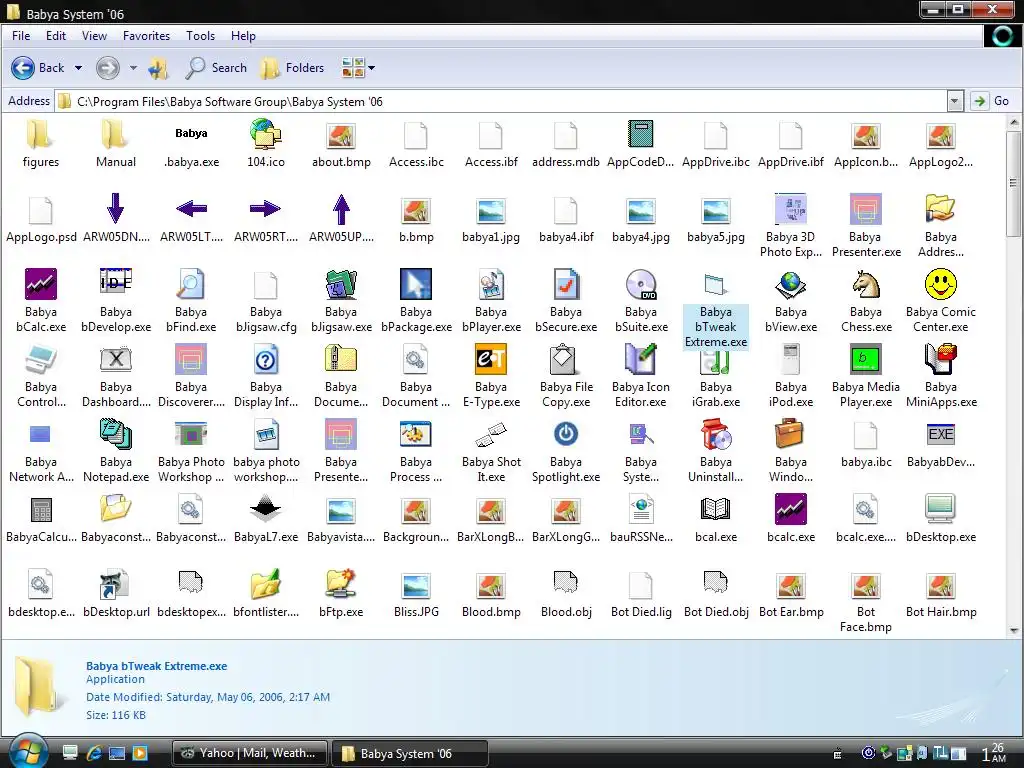Select Babya MiniApps.exe icon

pyautogui.click(x=940, y=359)
